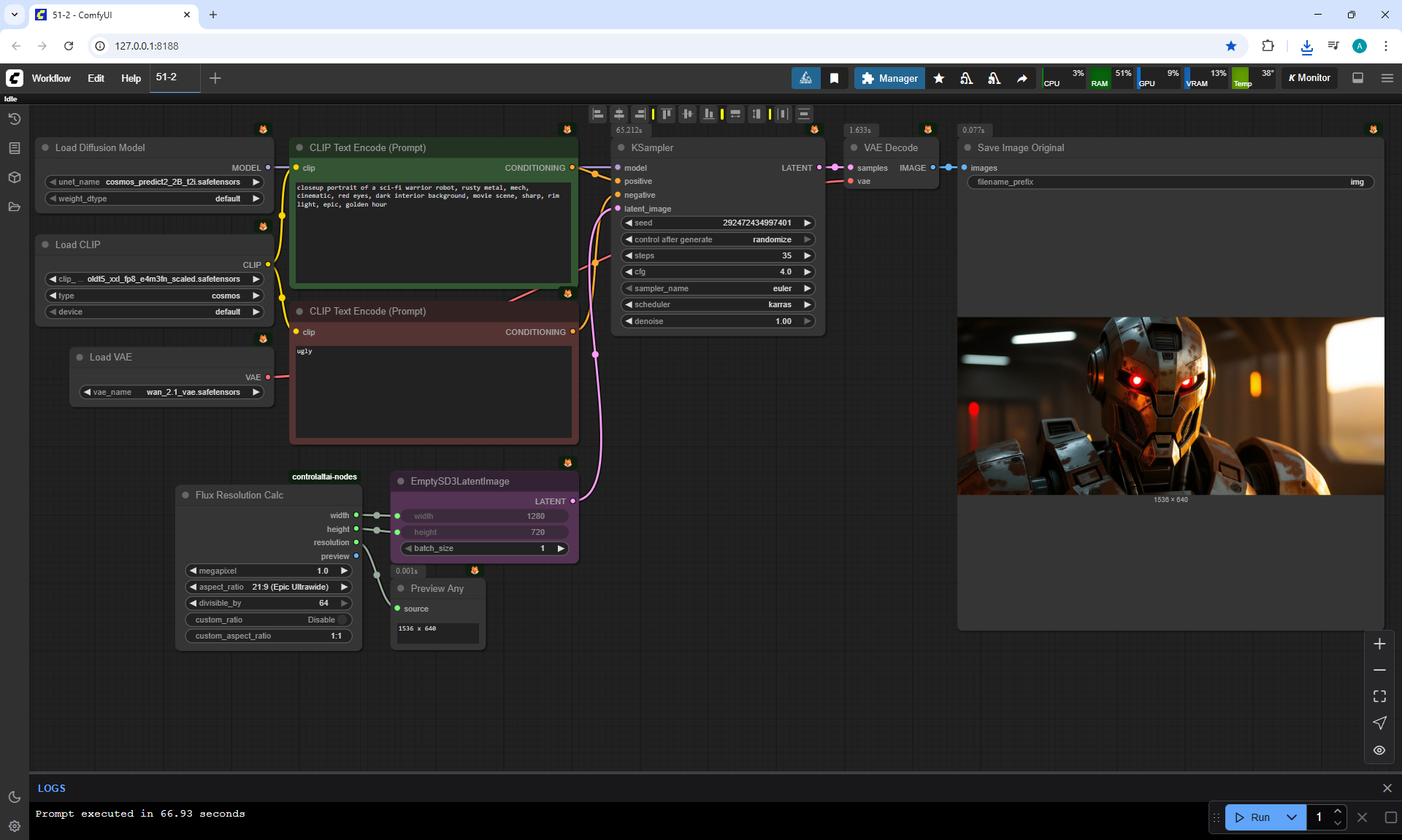Click the generated robot image preview
This screenshot has height=840, width=1402.
click(x=1171, y=406)
